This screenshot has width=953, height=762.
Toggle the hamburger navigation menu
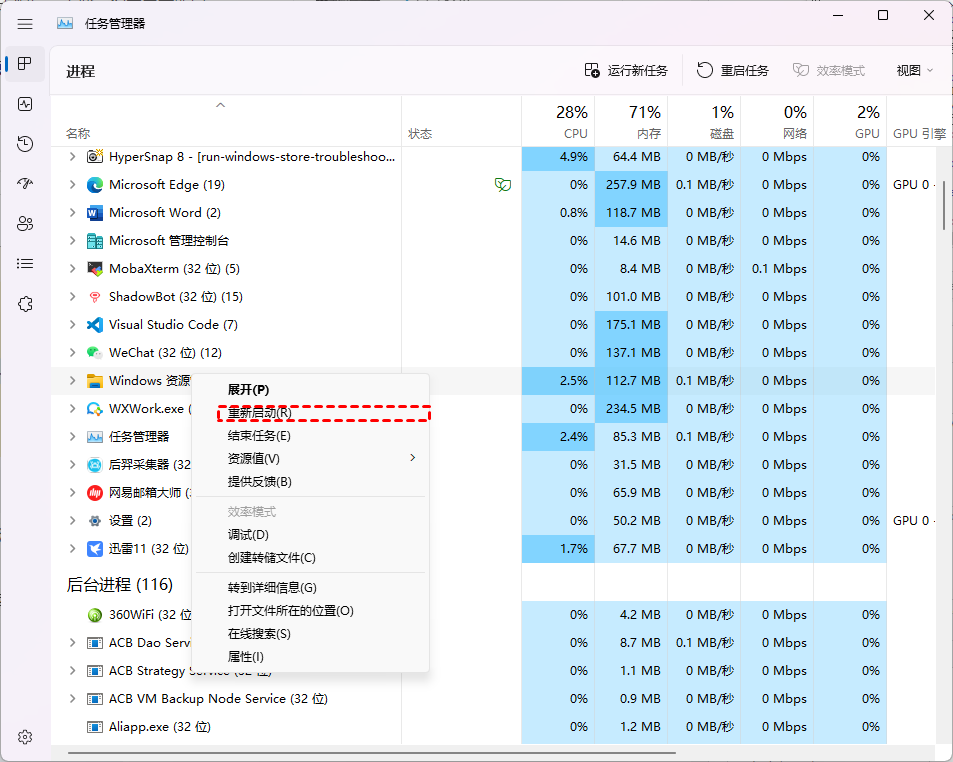25,24
